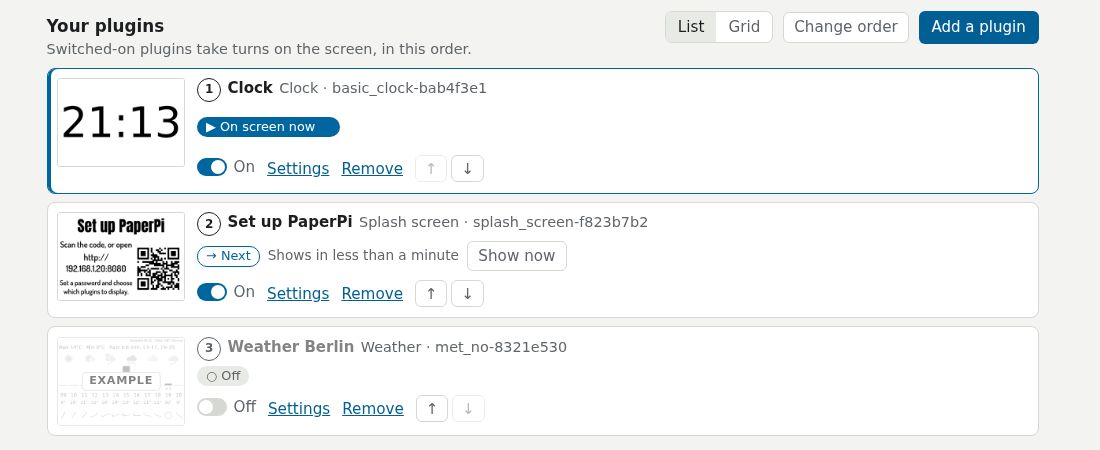Click the Next badge on Set up PaperPi

[x=228, y=256]
